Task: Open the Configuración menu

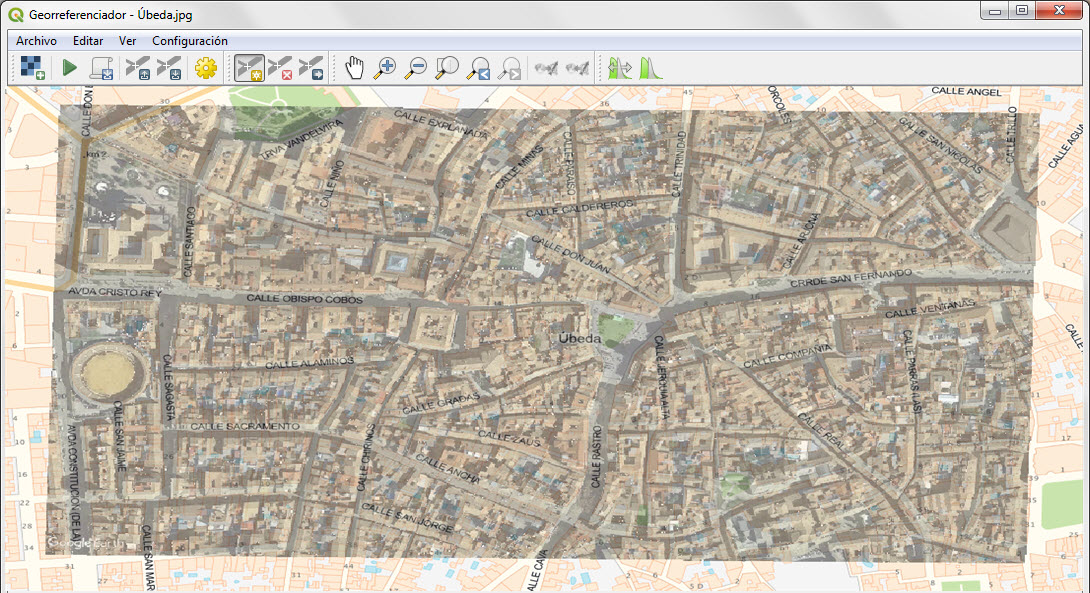Action: click(x=190, y=41)
